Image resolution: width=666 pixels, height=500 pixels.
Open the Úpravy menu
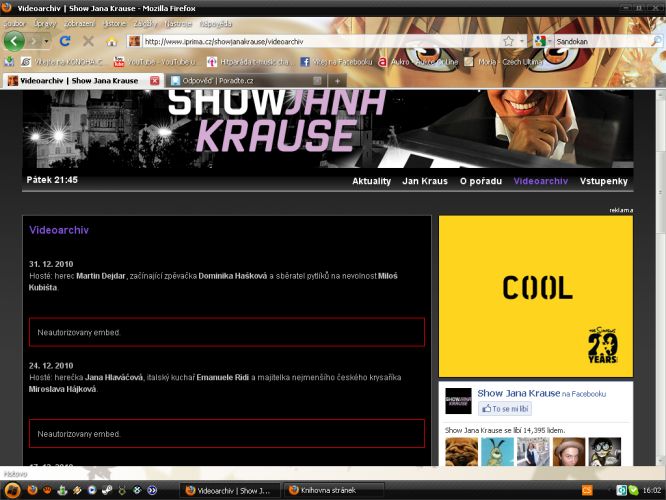(x=45, y=24)
